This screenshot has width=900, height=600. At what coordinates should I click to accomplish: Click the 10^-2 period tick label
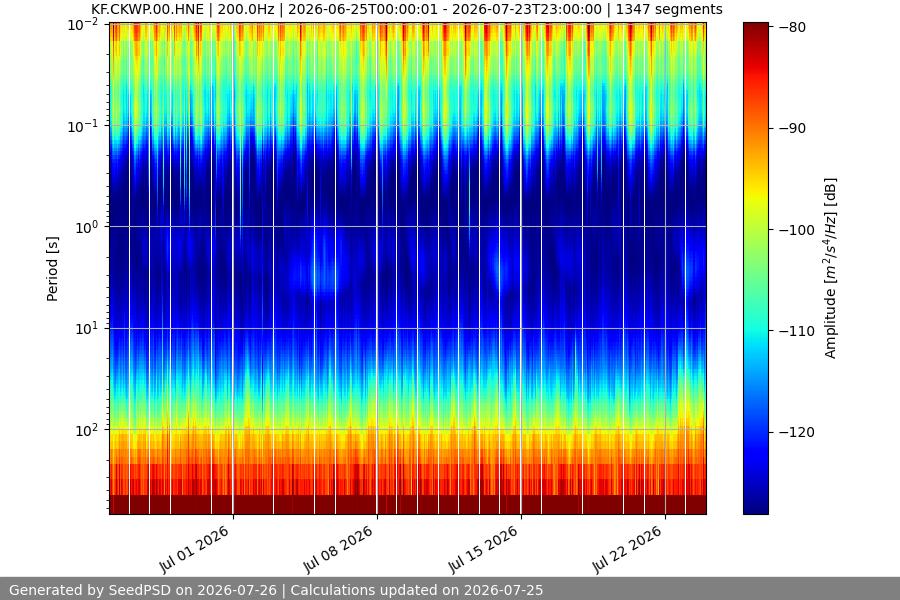pos(83,25)
